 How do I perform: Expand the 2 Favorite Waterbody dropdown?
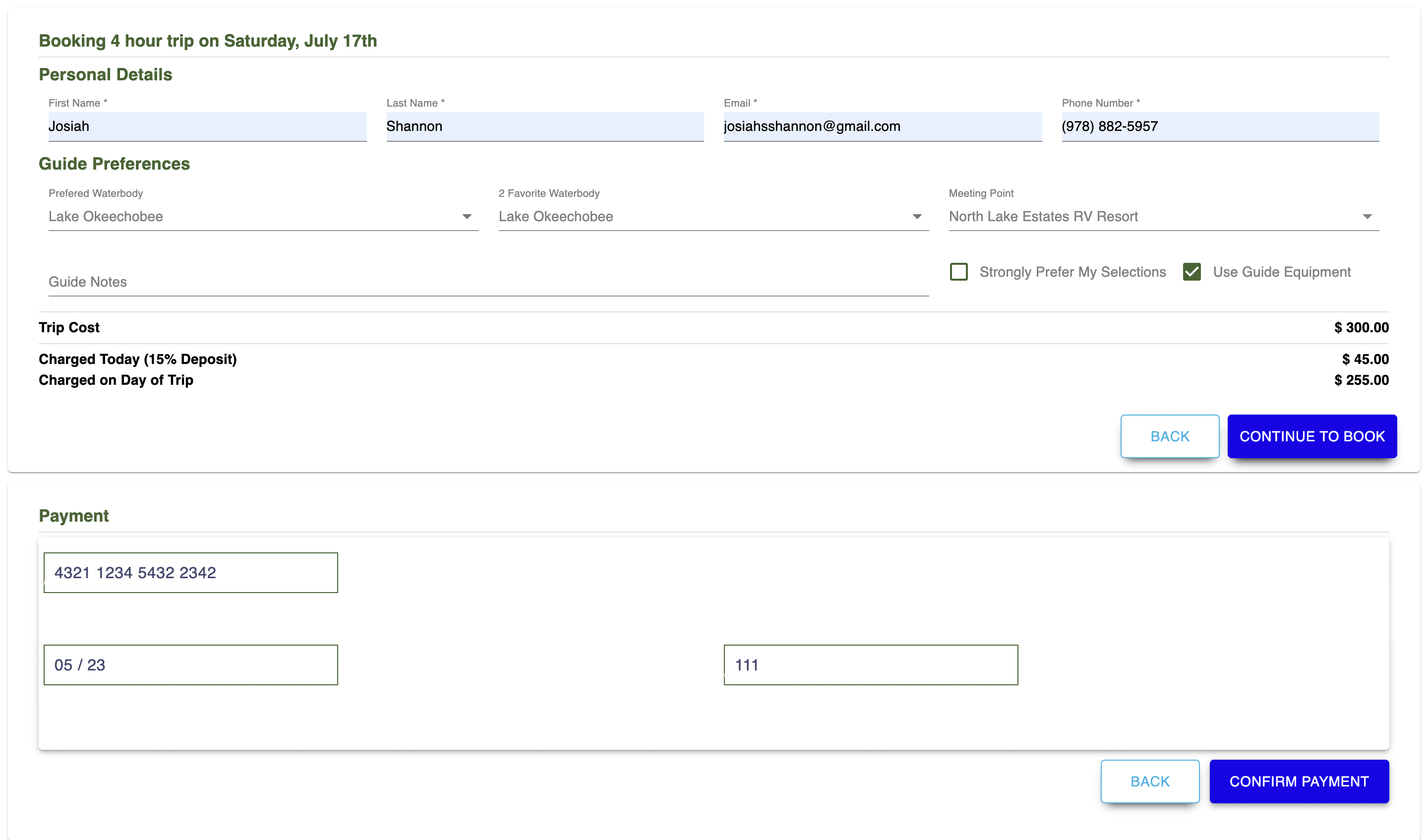click(711, 217)
